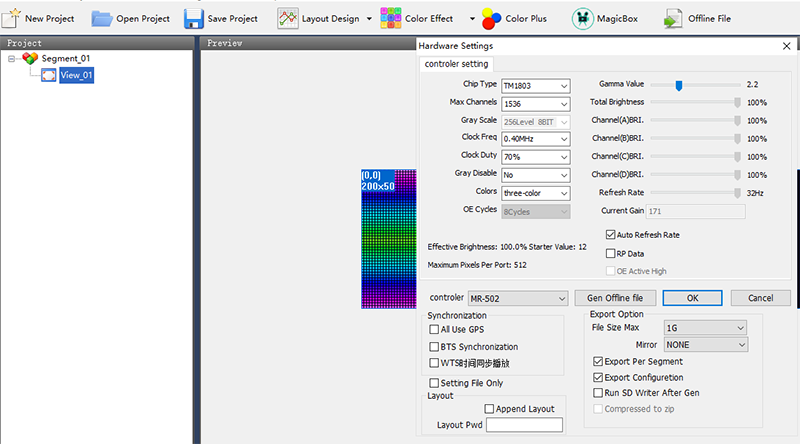Select the View_01 tree item
800x444 pixels.
76,76
